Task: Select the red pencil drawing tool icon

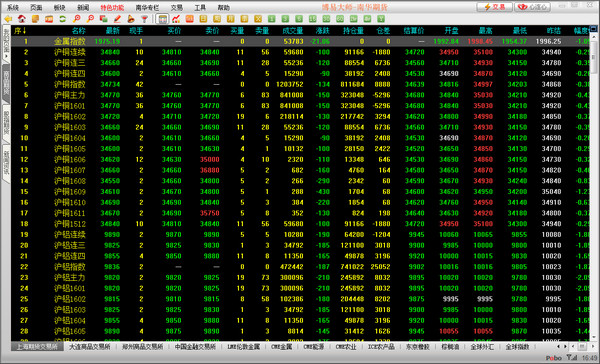Action: point(117,19)
